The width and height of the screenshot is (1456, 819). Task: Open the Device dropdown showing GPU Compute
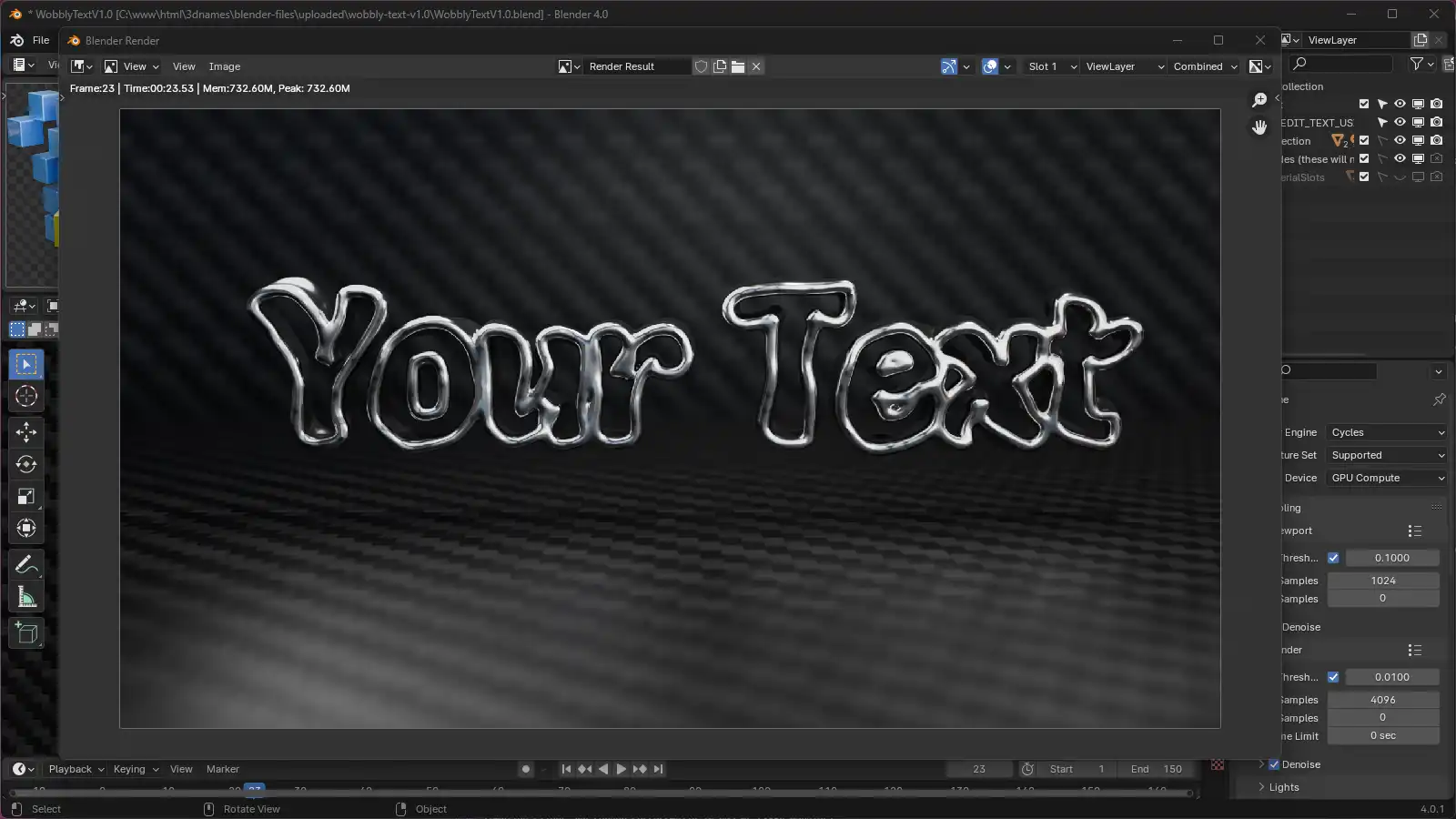click(1387, 478)
